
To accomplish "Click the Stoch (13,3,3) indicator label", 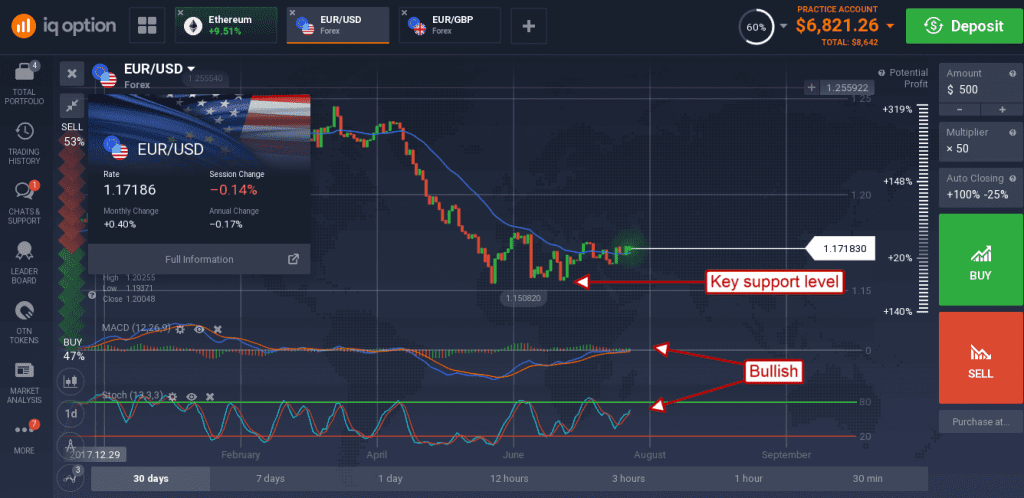I will [x=133, y=396].
